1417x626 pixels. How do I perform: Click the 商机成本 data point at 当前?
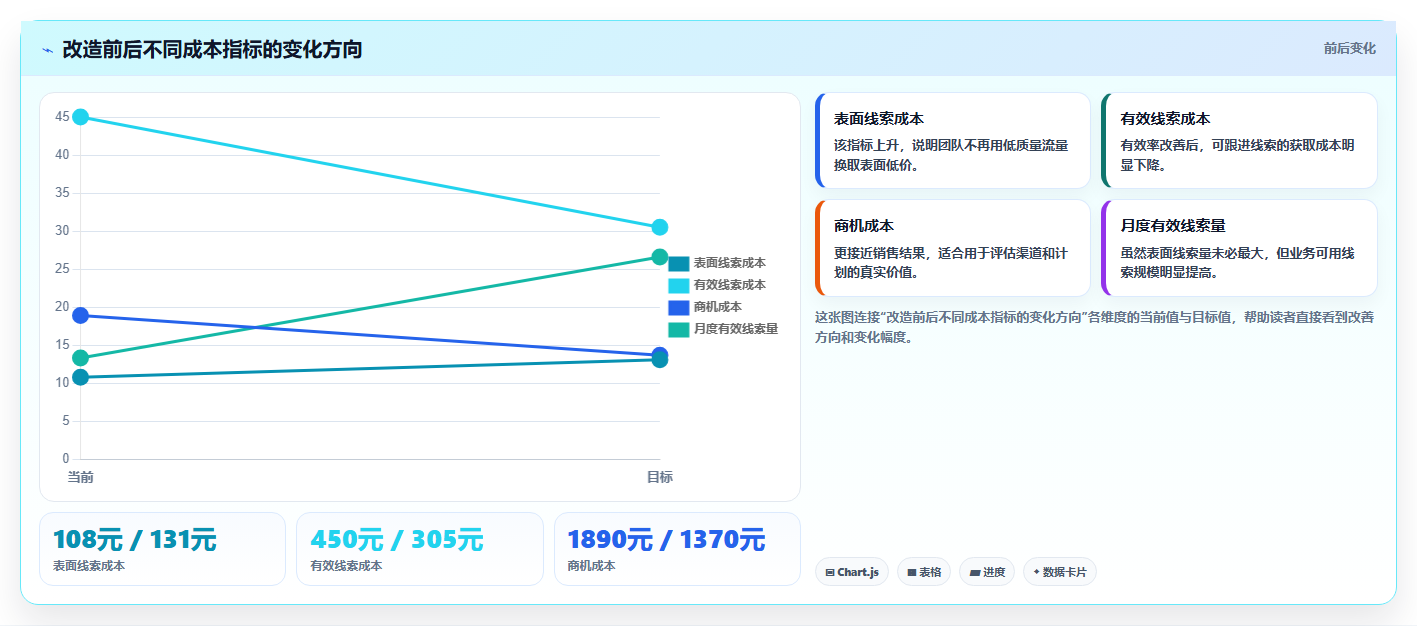pyautogui.click(x=81, y=315)
